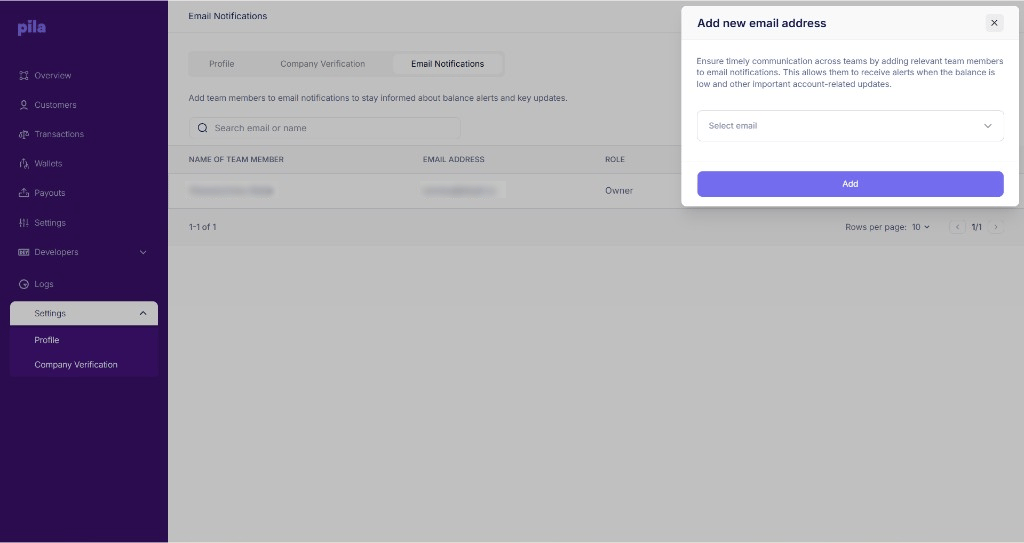Go to the previous page arrow
Image resolution: width=1024 pixels, height=543 pixels.
pyautogui.click(x=957, y=227)
